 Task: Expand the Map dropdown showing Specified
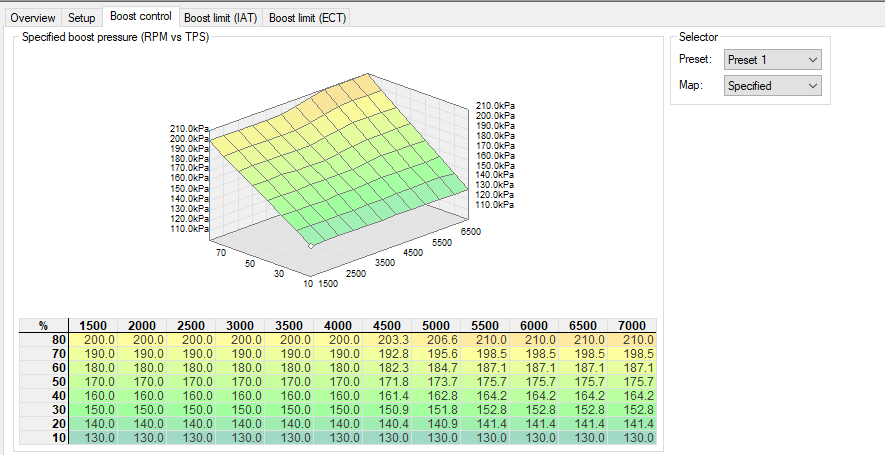pos(773,86)
